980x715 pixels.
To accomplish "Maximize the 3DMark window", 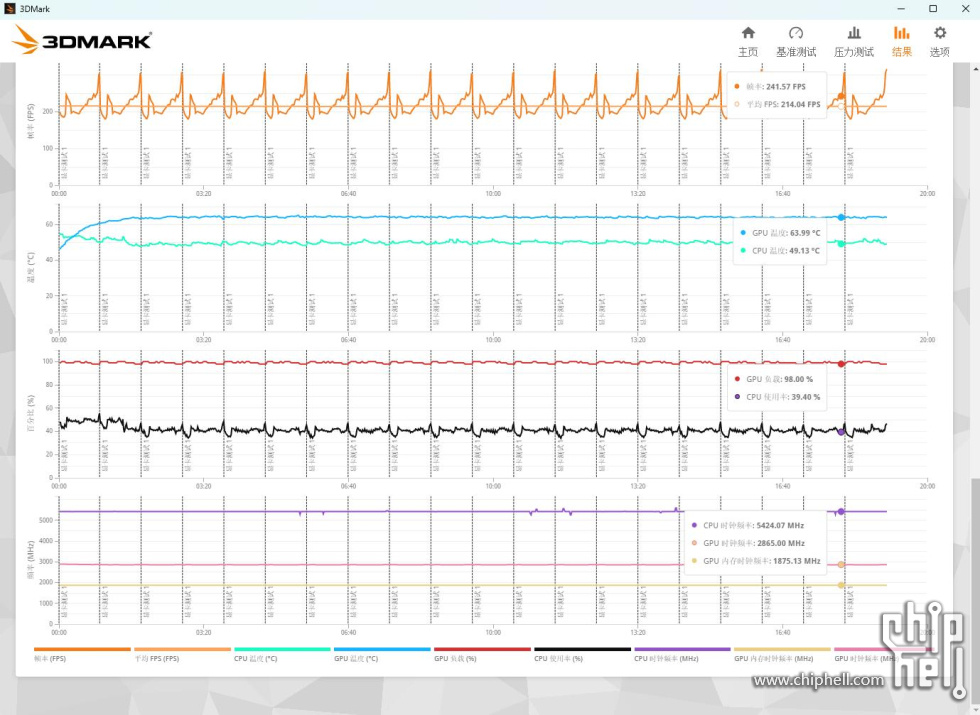I will [933, 9].
